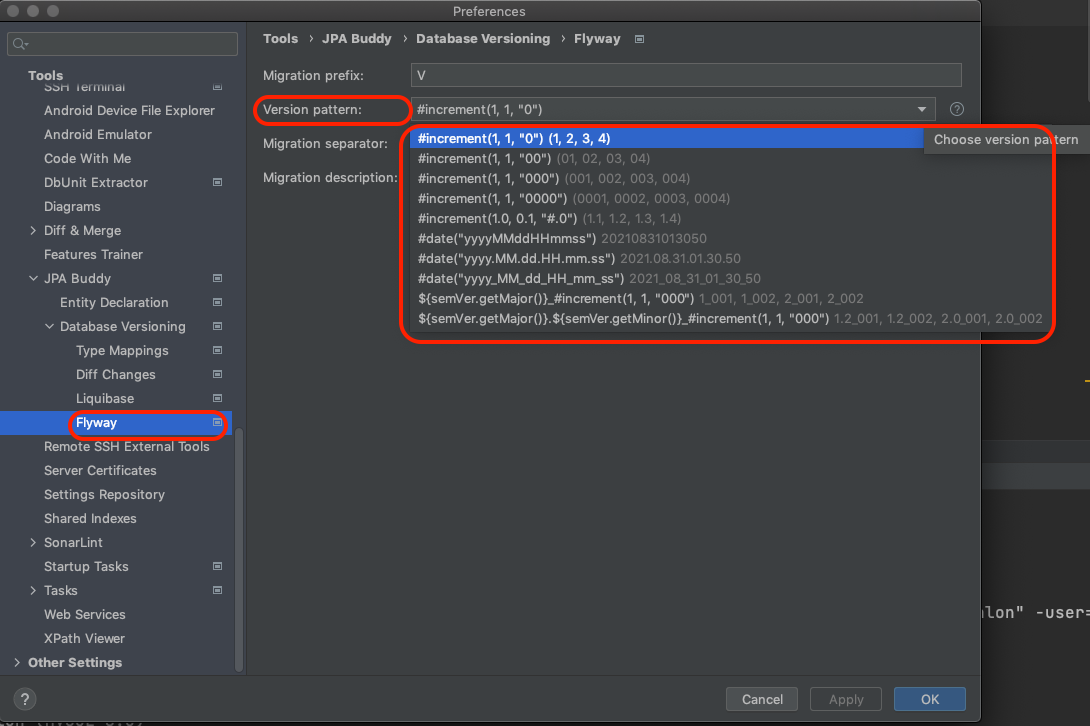Select Android Device File Explorer settings
The height and width of the screenshot is (726, 1090).
pos(129,111)
